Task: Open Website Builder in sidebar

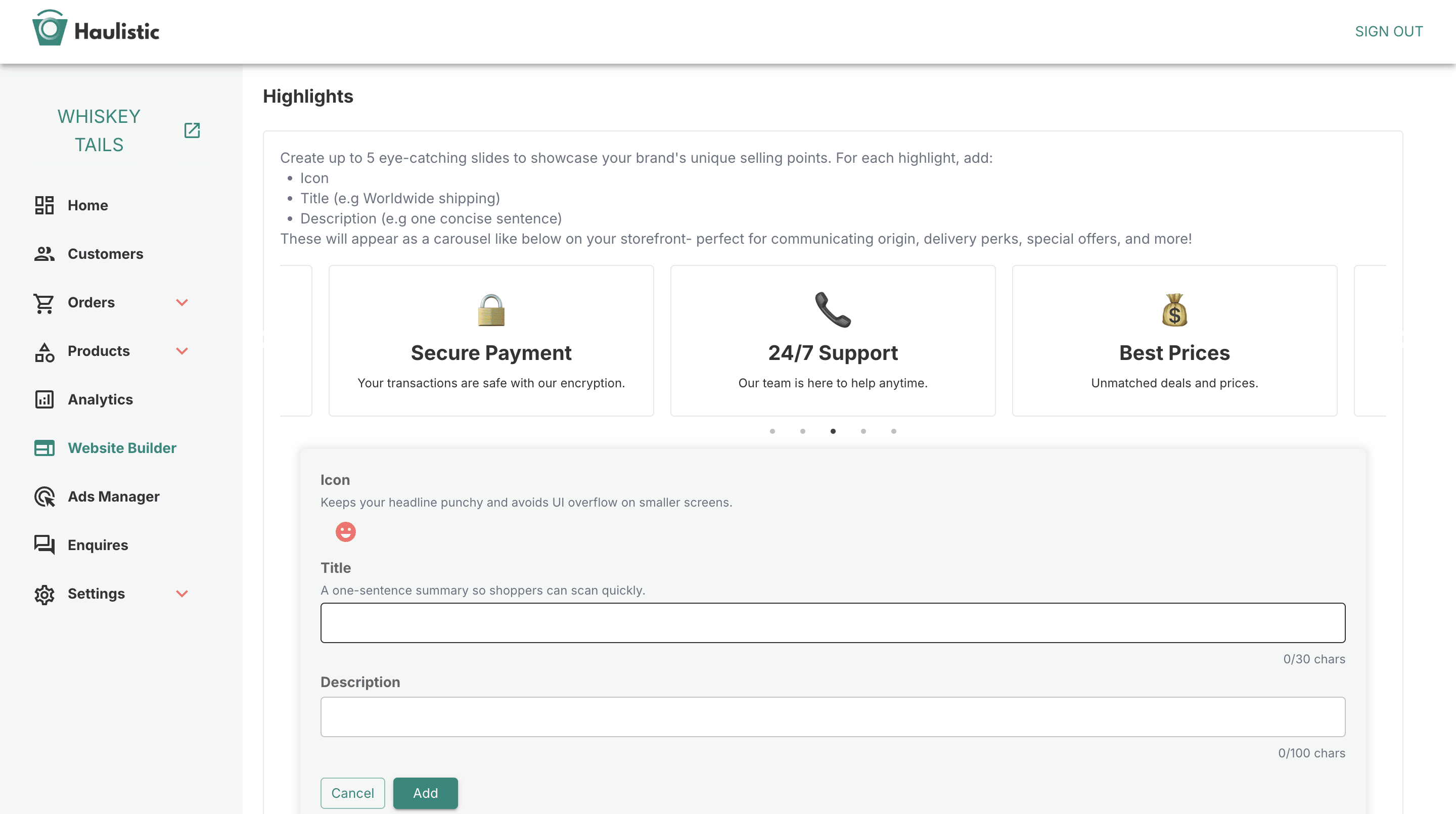Action: coord(121,448)
